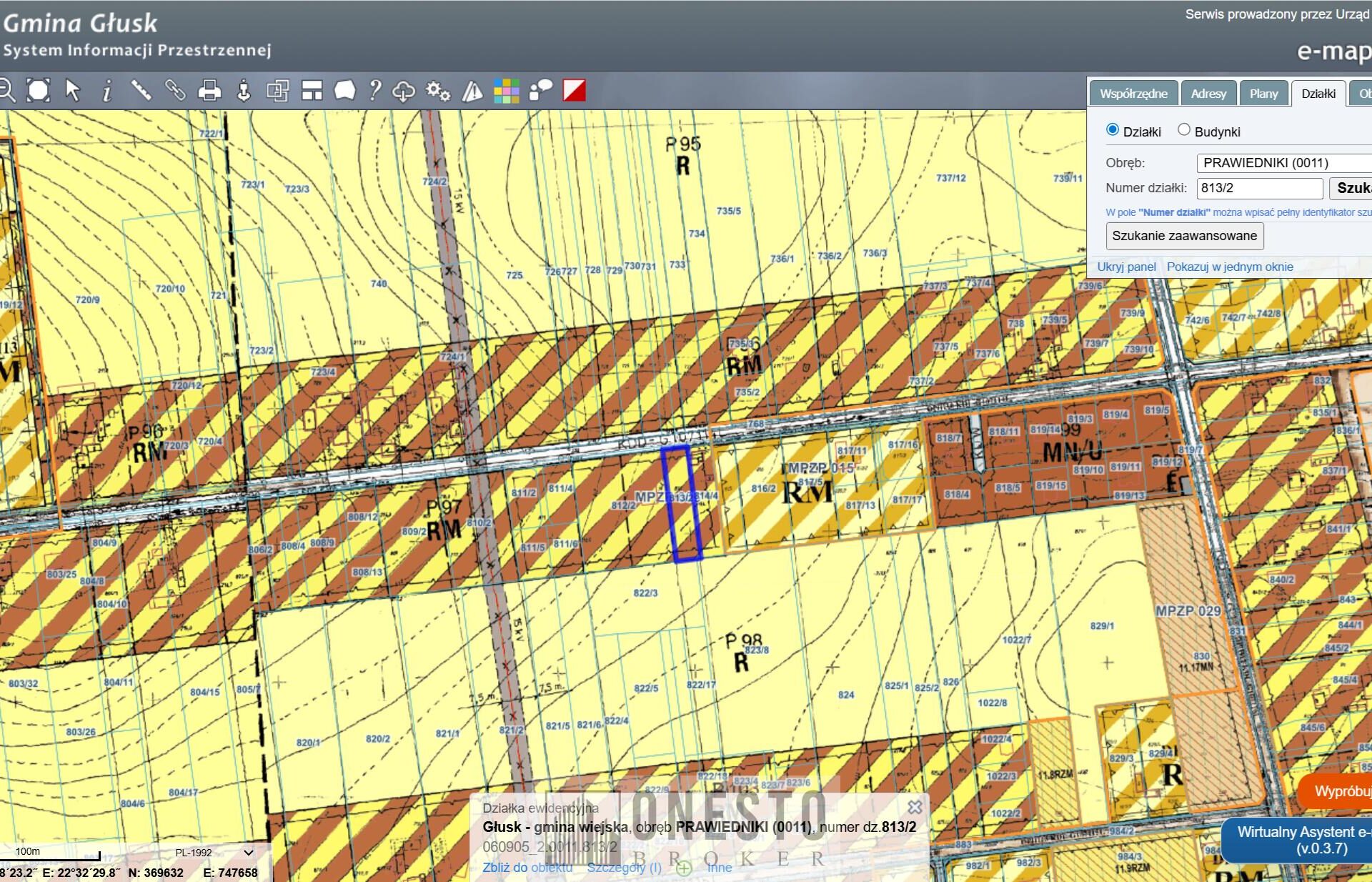Image resolution: width=1372 pixels, height=882 pixels.
Task: Switch to the Współrzędne tab
Action: [1133, 94]
